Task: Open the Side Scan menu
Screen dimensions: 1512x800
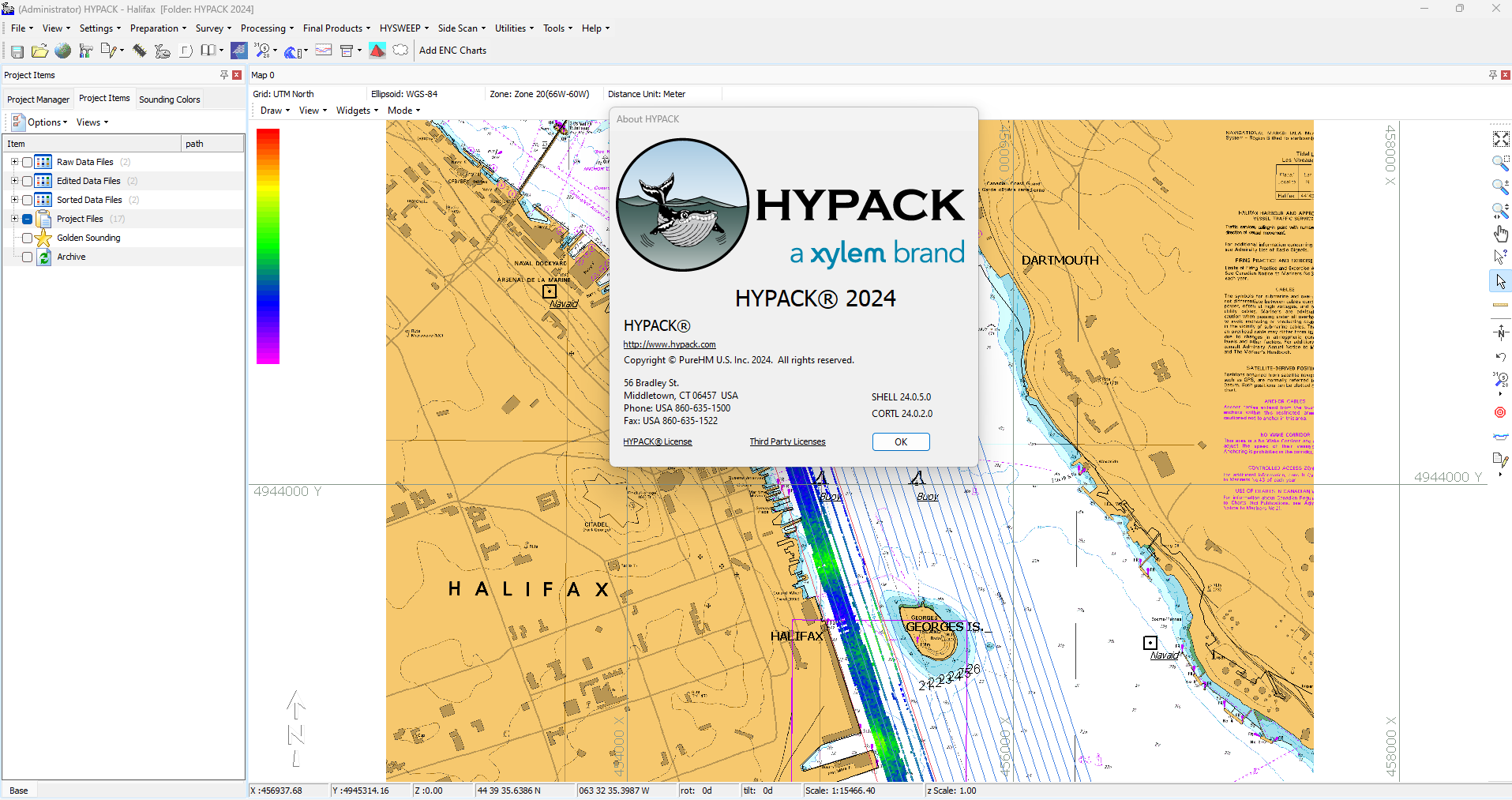Action: pos(462,28)
